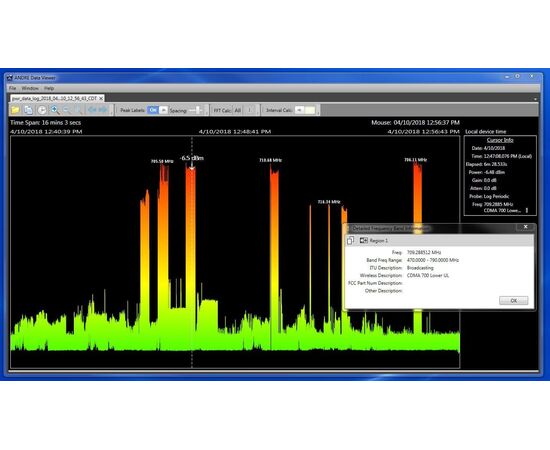Click the Cursor Info heading
The width and height of the screenshot is (550, 450).
coord(500,140)
